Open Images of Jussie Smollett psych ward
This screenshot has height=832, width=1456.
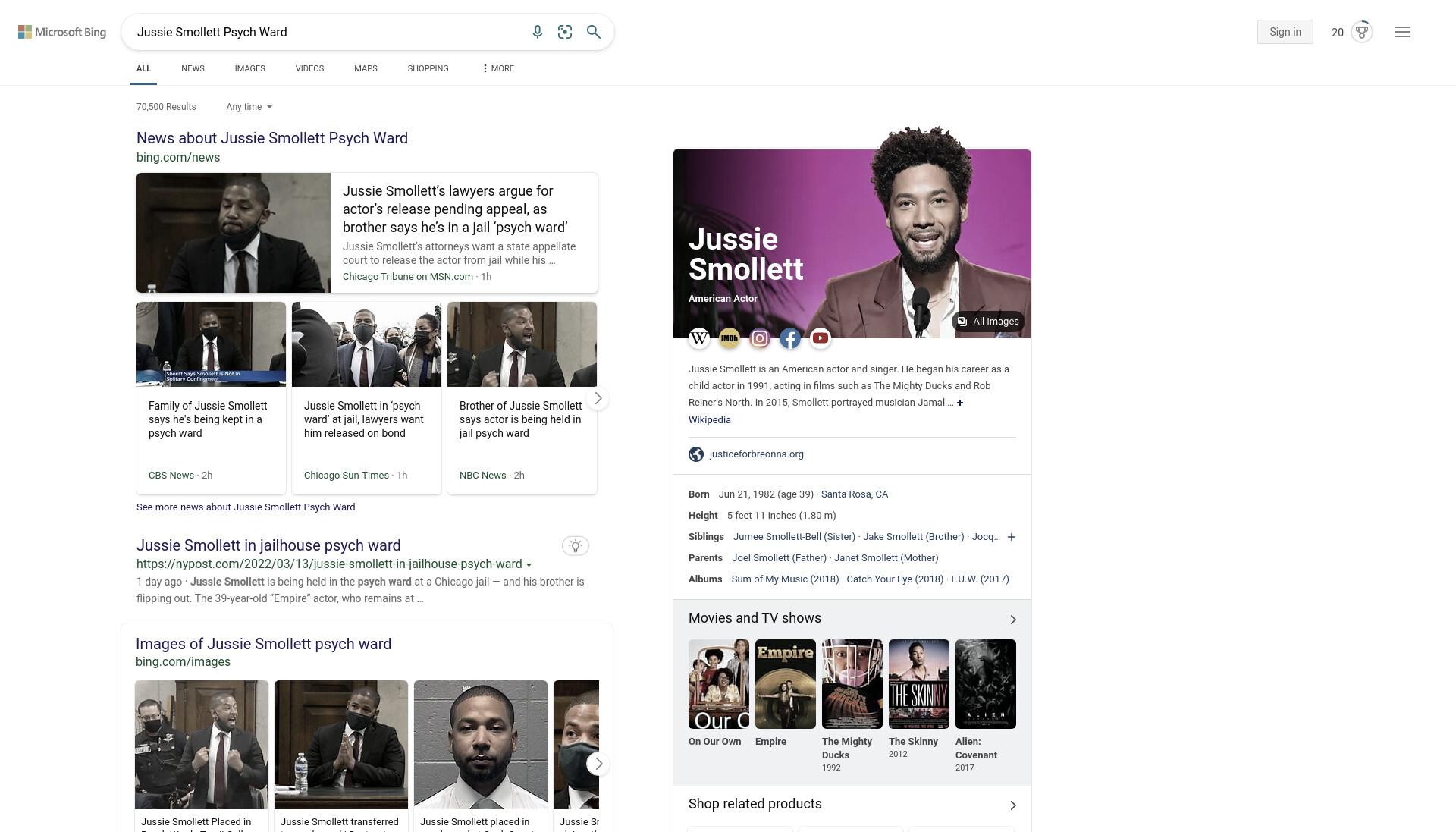pyautogui.click(x=263, y=644)
